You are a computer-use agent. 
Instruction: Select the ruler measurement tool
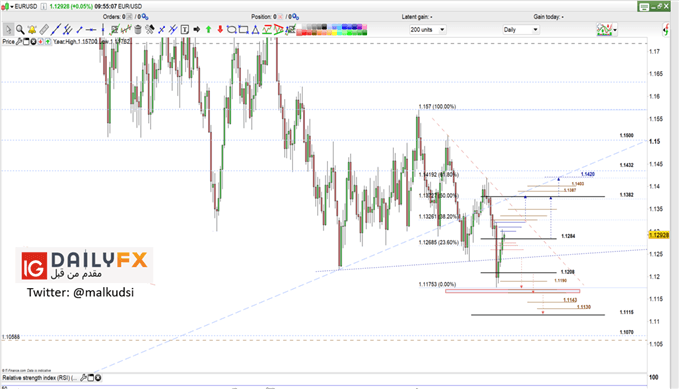(x=44, y=30)
